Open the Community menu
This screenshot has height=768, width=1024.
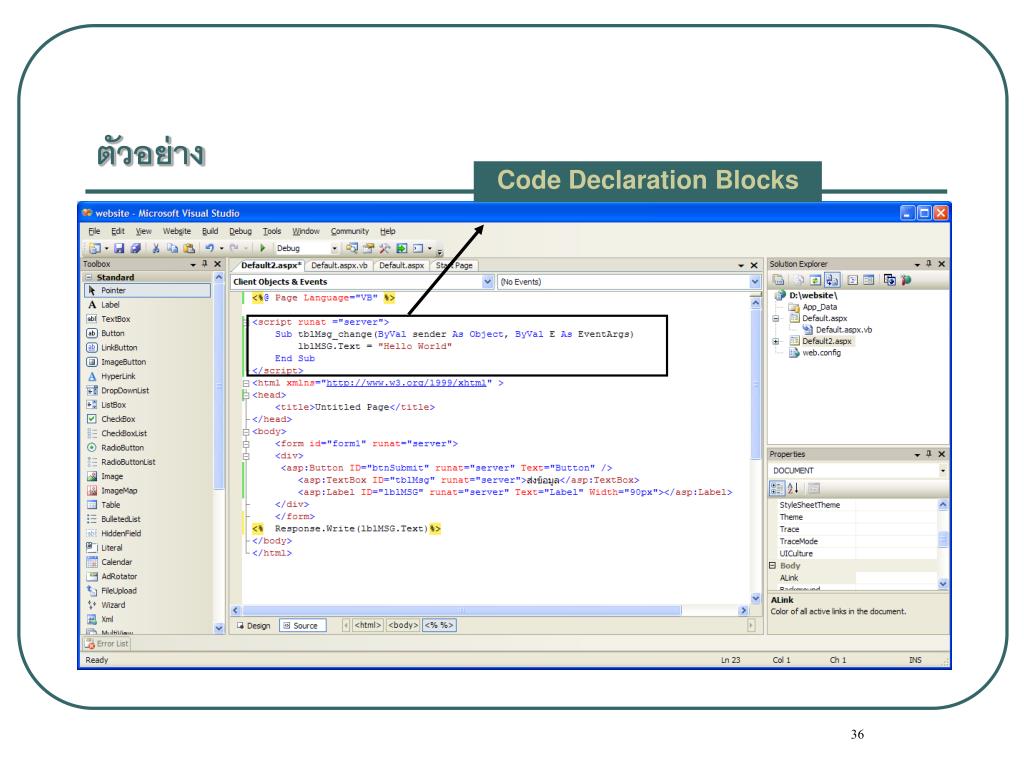pos(349,231)
